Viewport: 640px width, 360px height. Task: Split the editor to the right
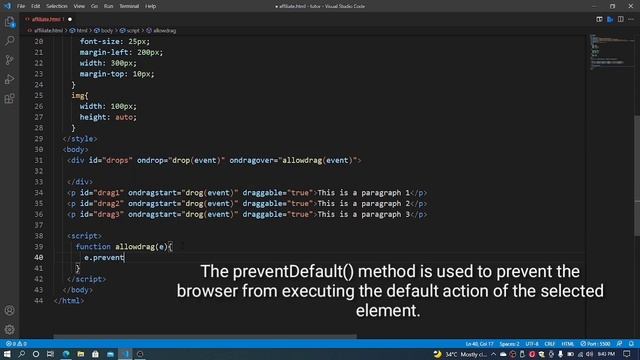(x=620, y=19)
